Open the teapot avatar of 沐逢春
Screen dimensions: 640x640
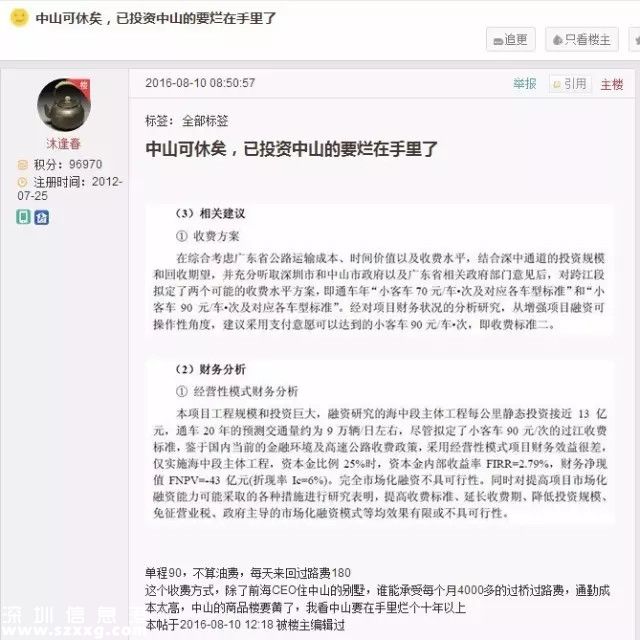coord(64,105)
